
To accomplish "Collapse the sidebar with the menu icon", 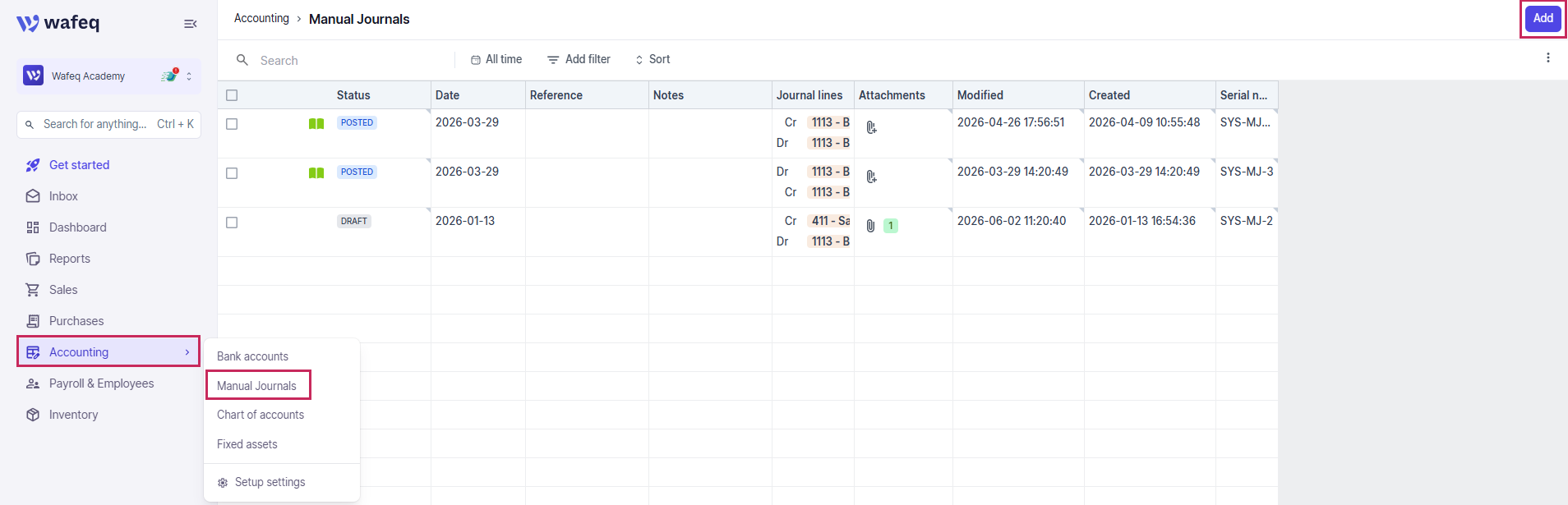I will [x=190, y=24].
